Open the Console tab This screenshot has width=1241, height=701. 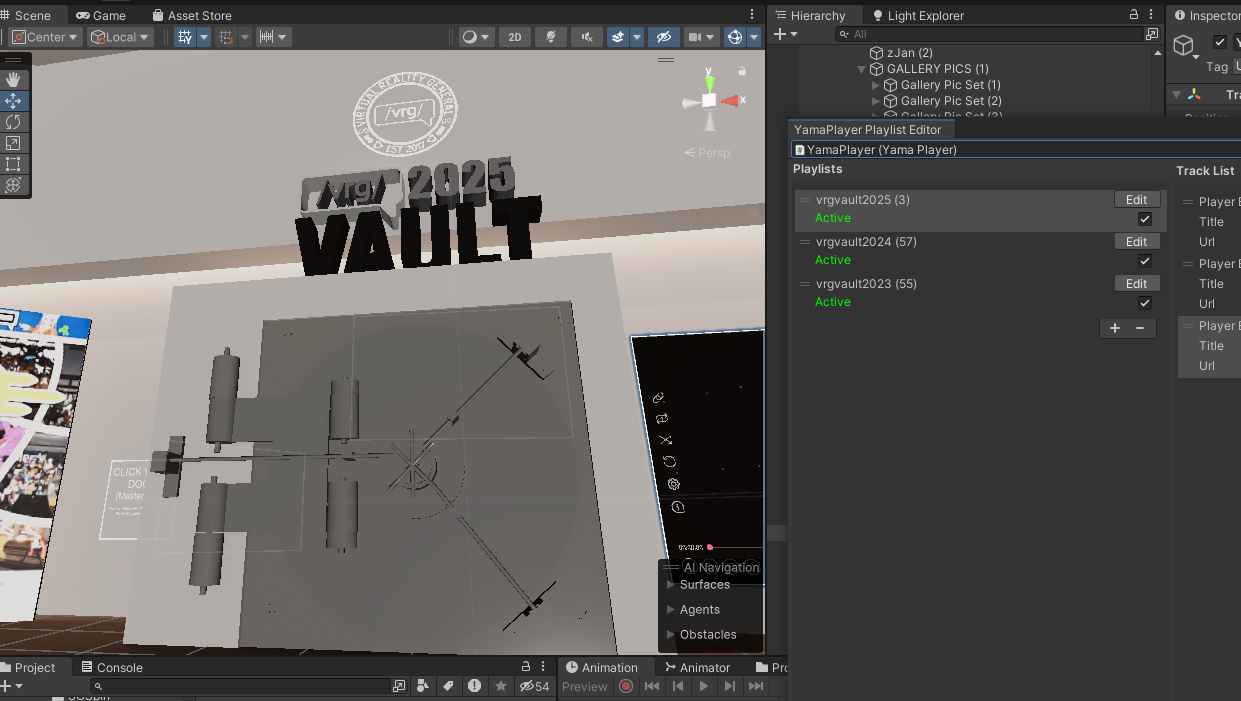(x=118, y=667)
